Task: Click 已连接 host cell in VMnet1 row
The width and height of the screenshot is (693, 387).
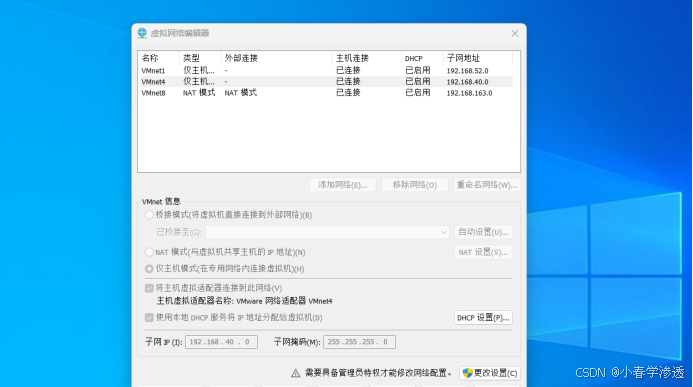Action: point(348,71)
